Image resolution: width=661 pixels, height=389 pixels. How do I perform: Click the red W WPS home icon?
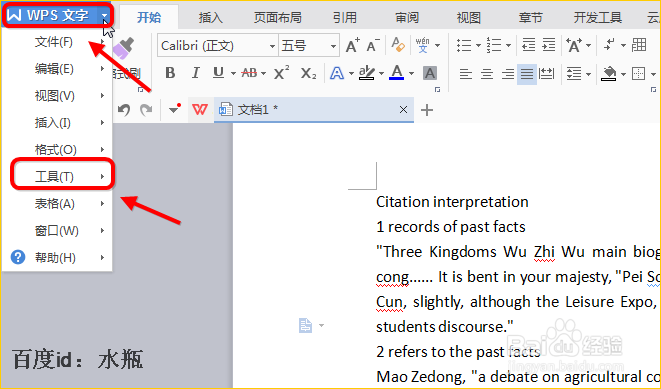[199, 110]
